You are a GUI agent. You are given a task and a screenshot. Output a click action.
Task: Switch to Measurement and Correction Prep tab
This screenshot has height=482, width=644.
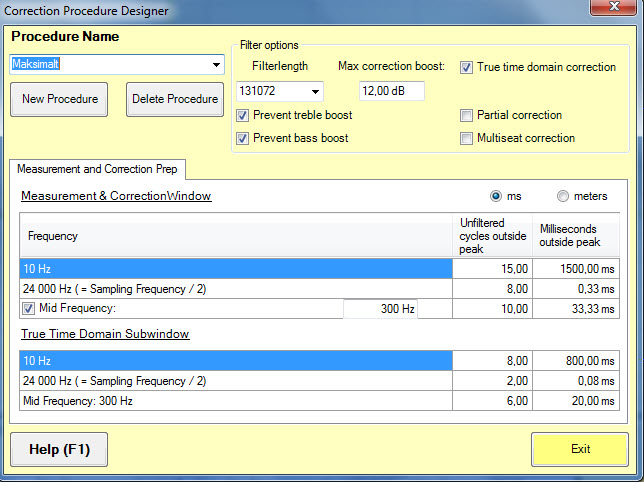(97, 169)
